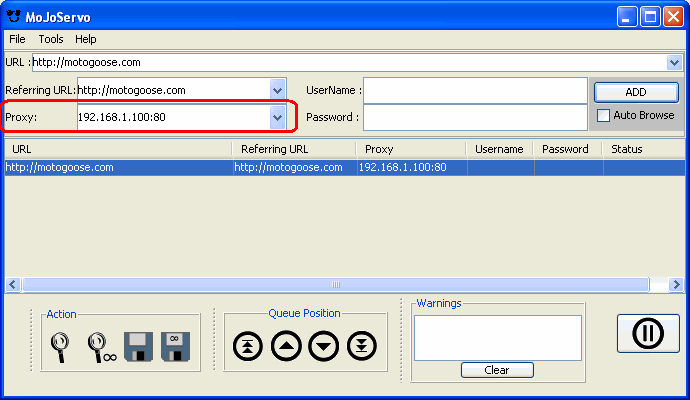
Task: Expand the Referring URL dropdown arrow
Action: (277, 90)
